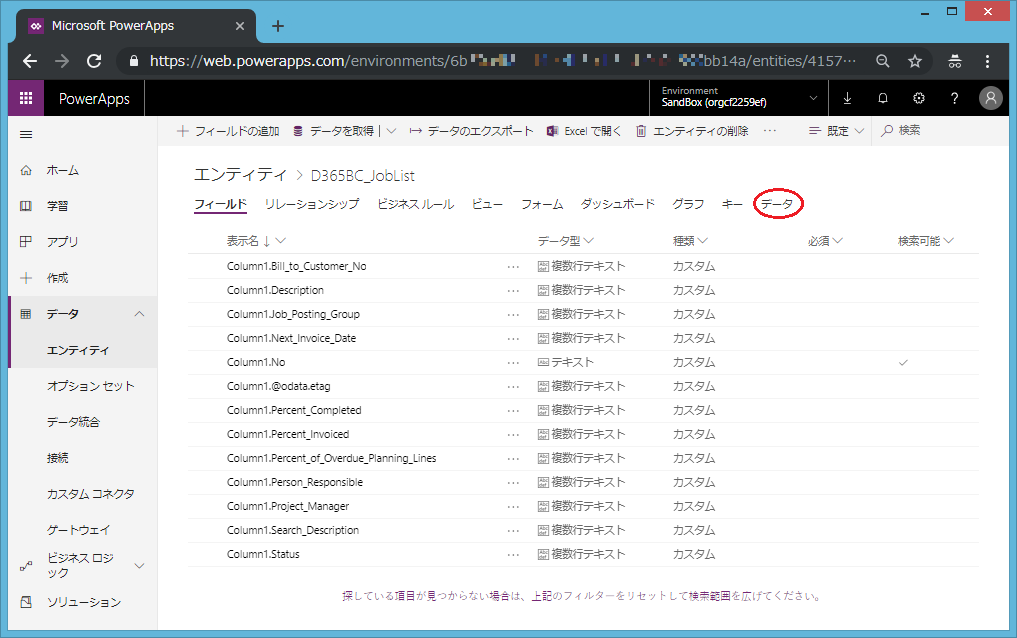Open the Environment SandBox selector
The width and height of the screenshot is (1017, 638).
click(739, 98)
